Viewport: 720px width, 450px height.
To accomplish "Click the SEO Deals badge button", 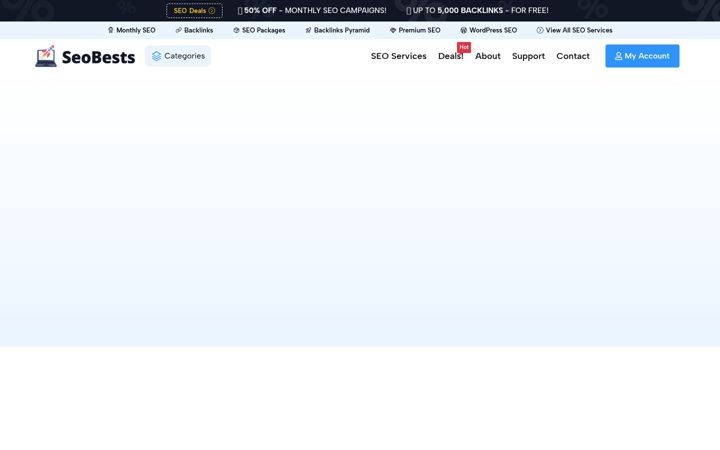I will (194, 11).
